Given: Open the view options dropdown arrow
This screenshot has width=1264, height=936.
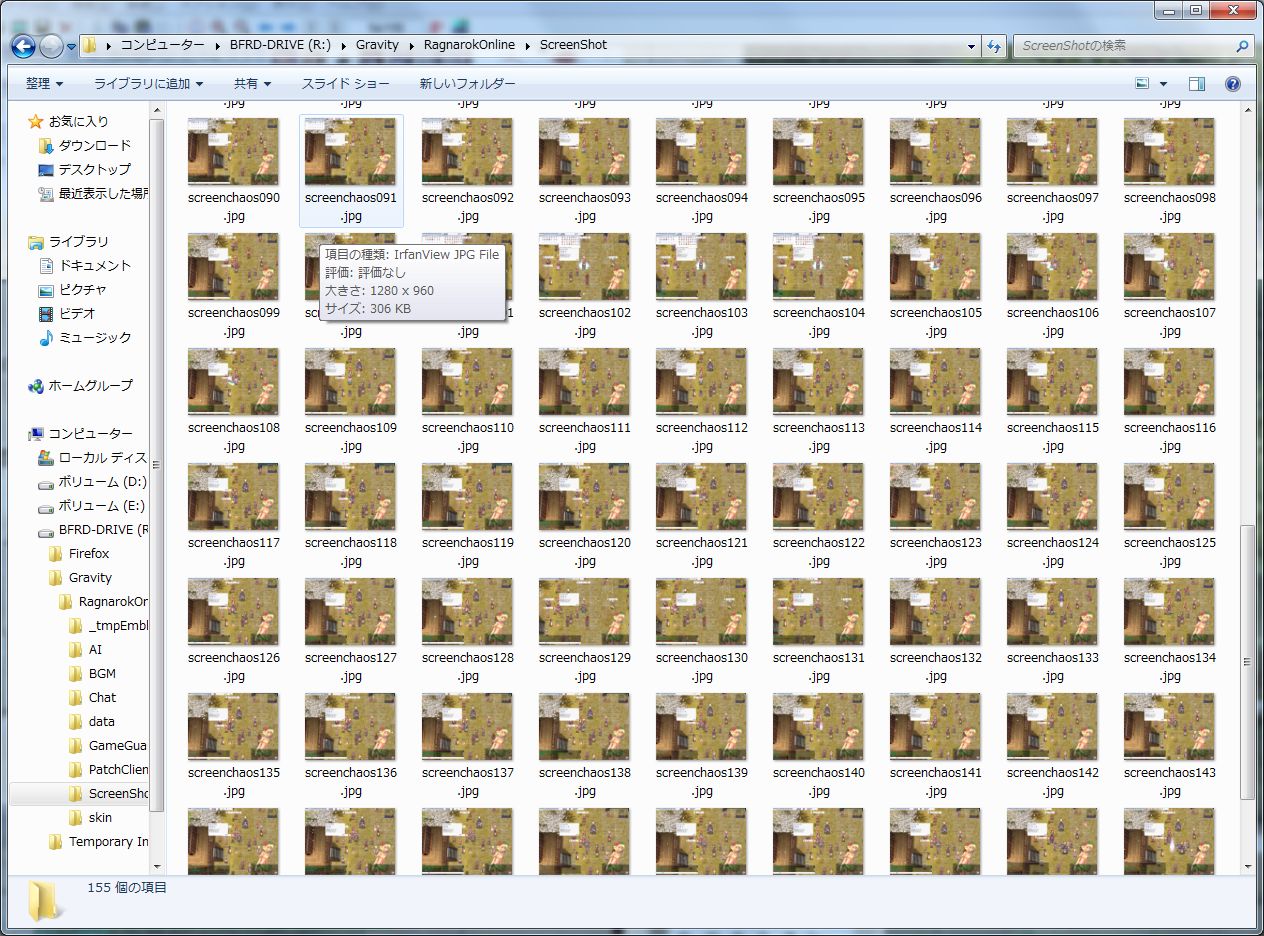Looking at the screenshot, I should click(1163, 84).
